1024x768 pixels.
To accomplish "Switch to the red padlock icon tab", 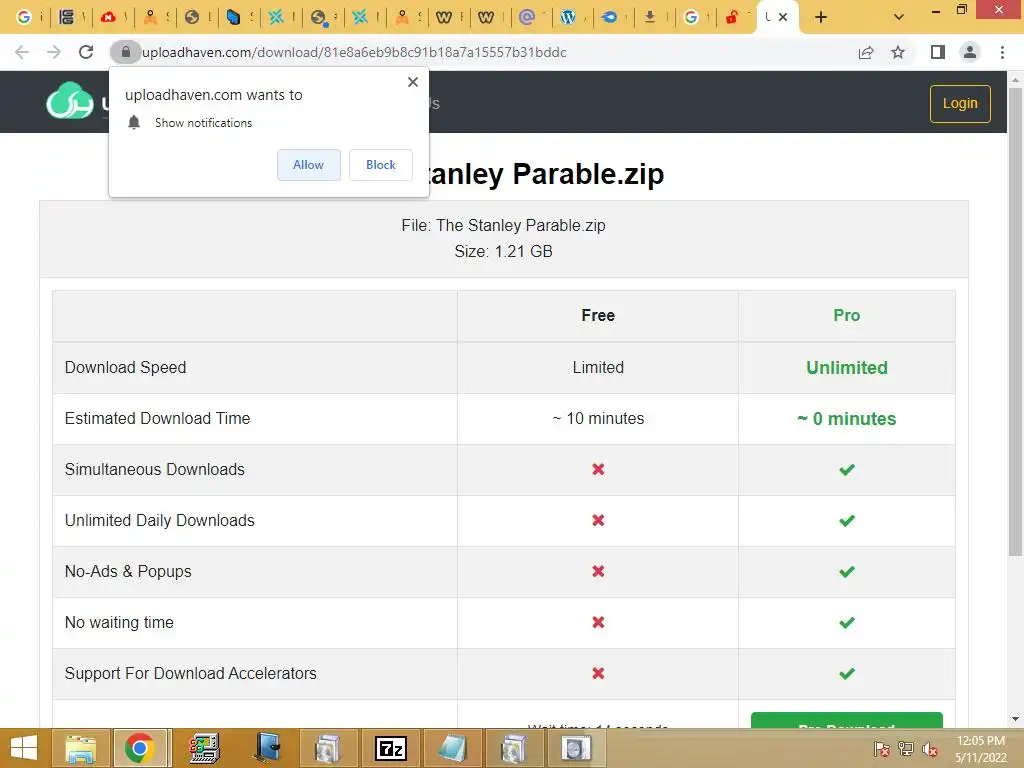I will [731, 17].
